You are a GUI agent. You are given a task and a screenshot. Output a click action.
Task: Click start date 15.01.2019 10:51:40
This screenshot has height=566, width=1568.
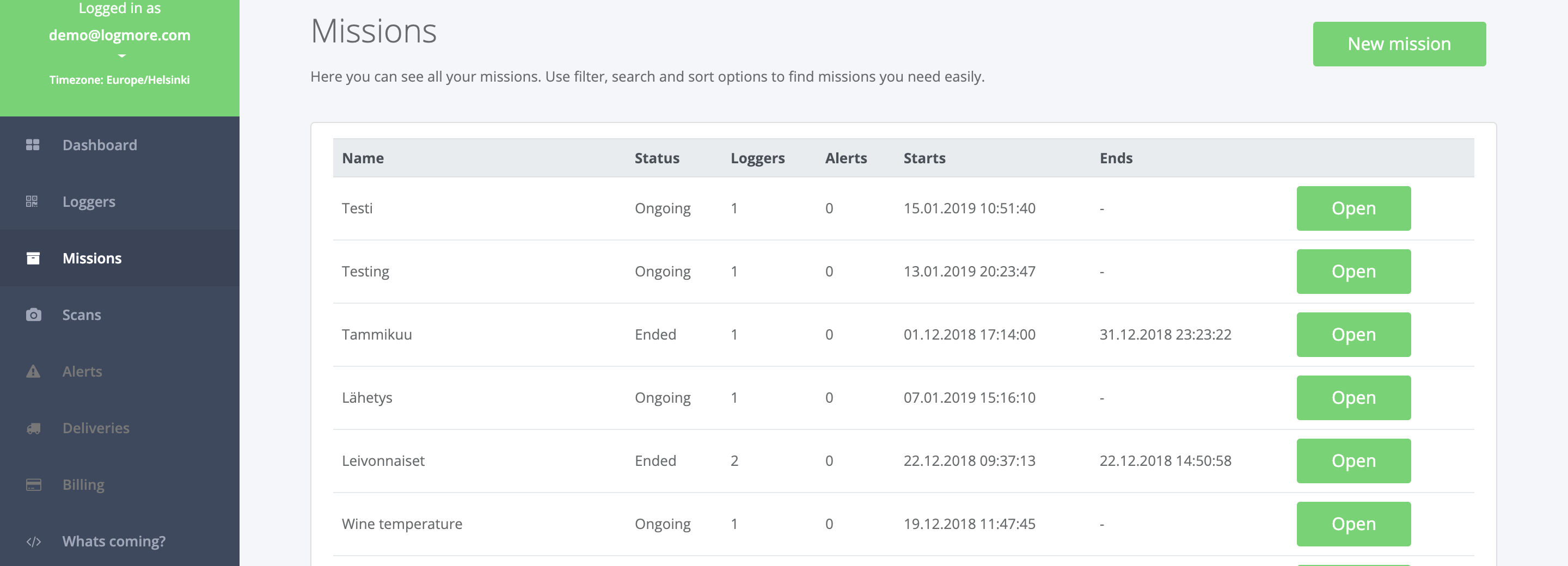point(969,208)
